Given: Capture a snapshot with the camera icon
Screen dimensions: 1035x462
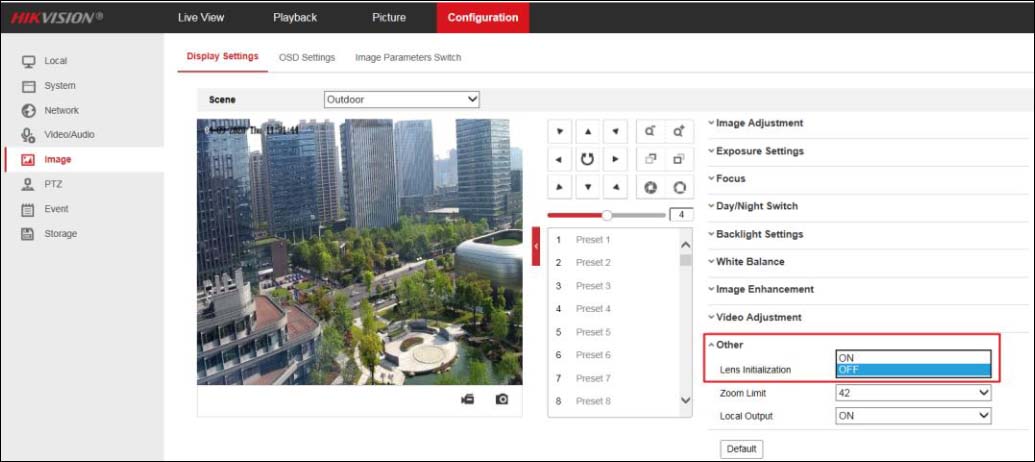Looking at the screenshot, I should (502, 399).
